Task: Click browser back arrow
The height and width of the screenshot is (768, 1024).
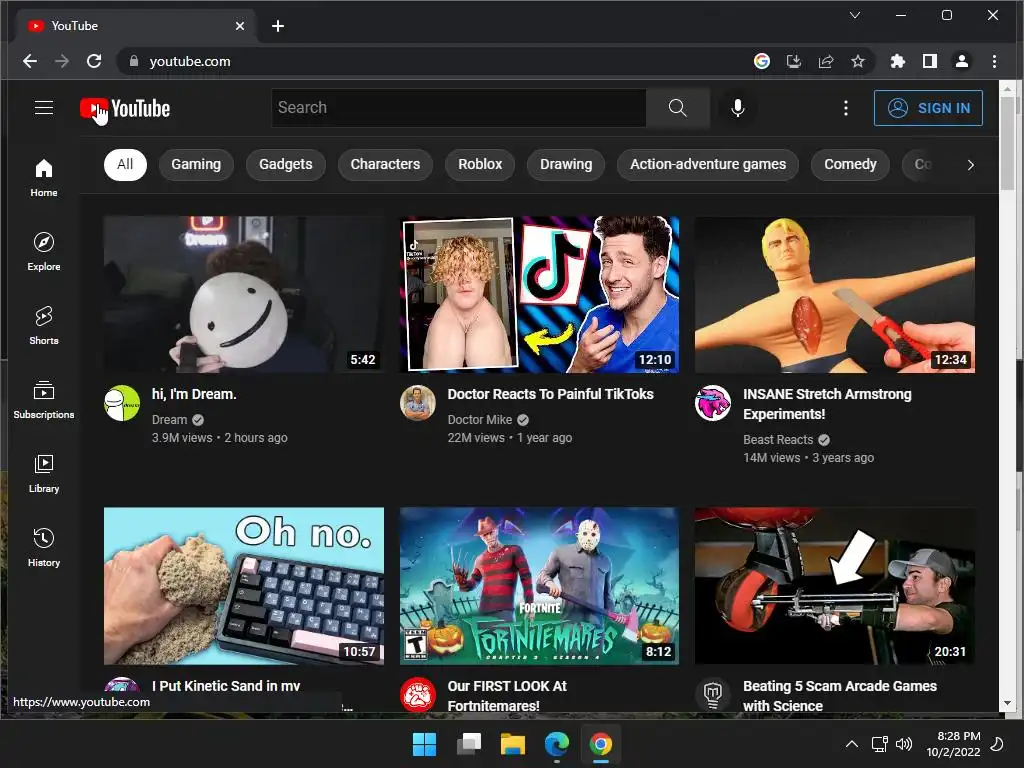Action: click(x=30, y=61)
